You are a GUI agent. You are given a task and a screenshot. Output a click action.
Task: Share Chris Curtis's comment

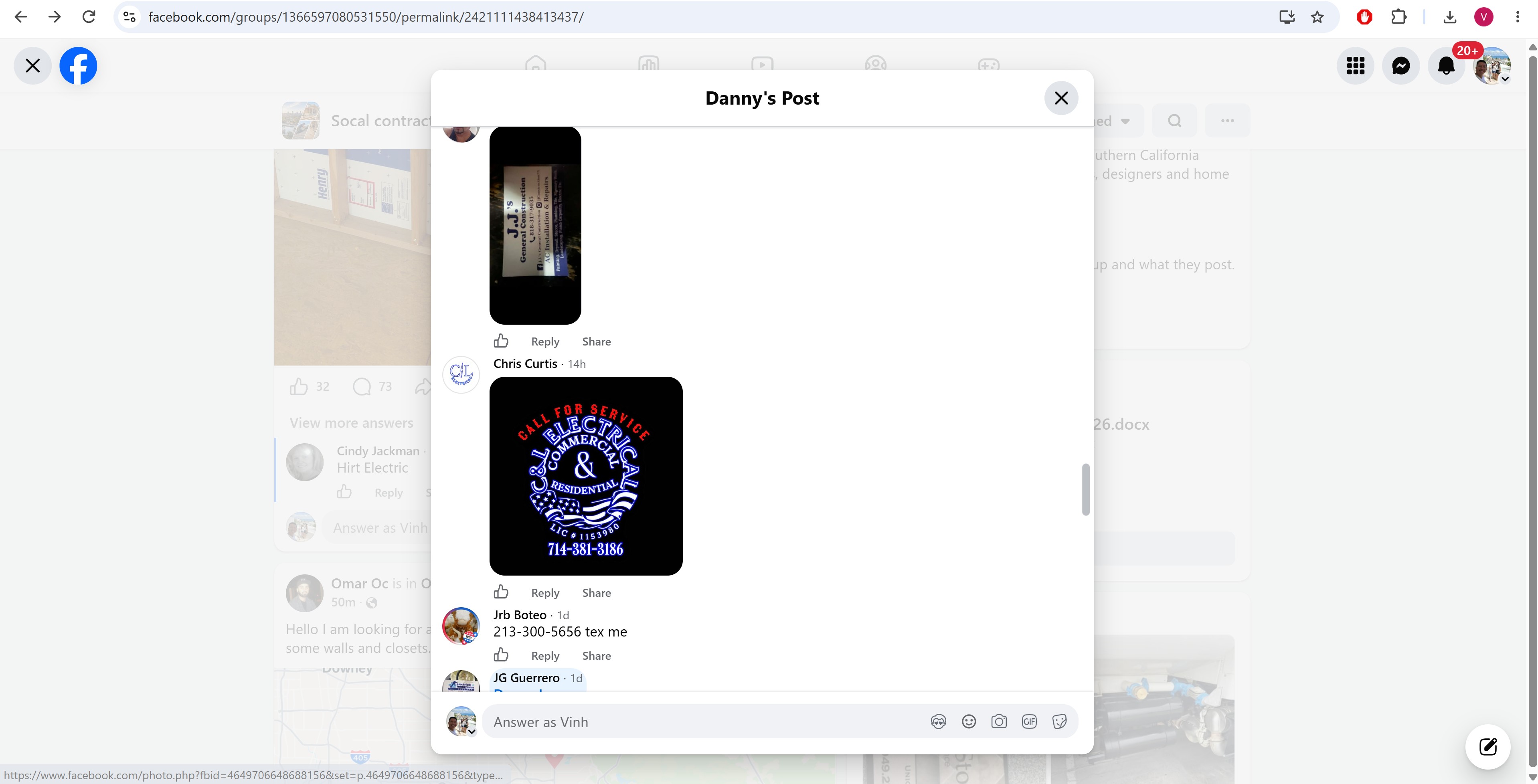597,592
